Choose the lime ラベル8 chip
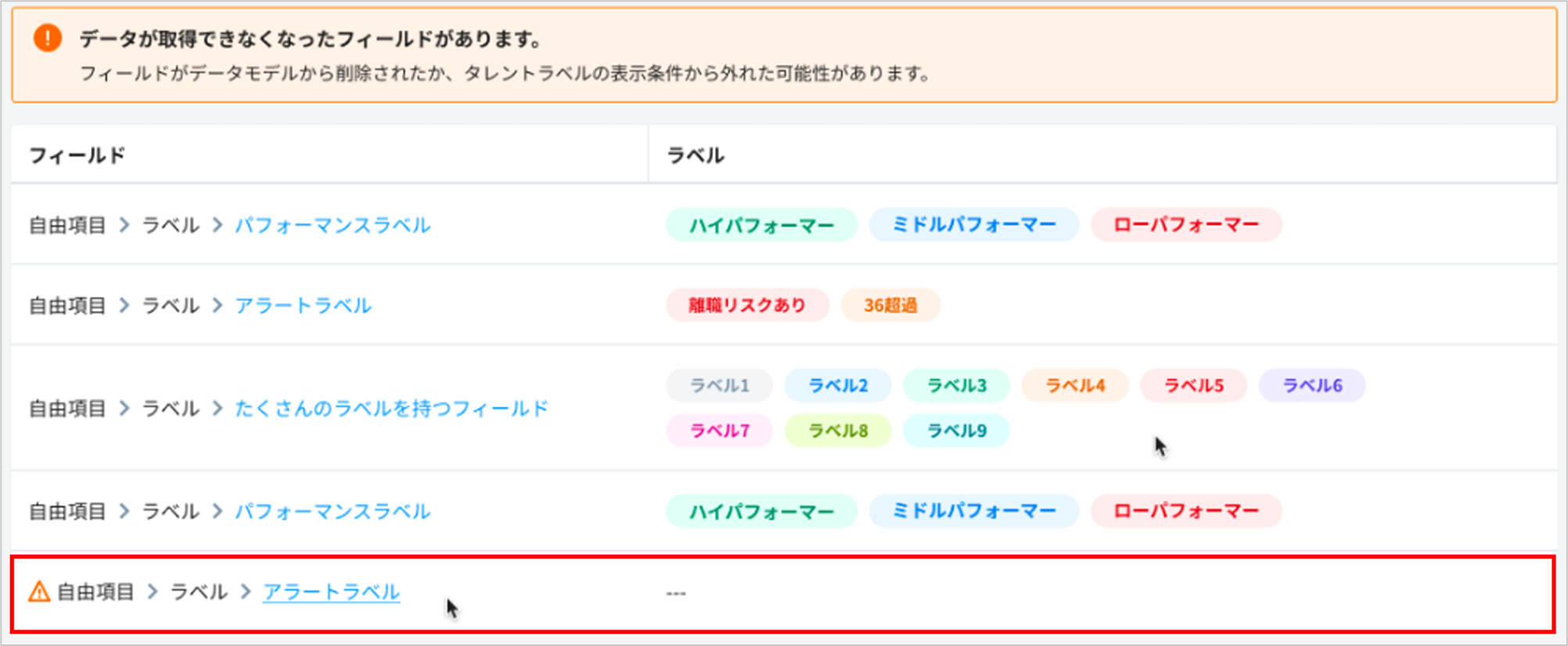This screenshot has width=1568, height=646. pyautogui.click(x=837, y=431)
